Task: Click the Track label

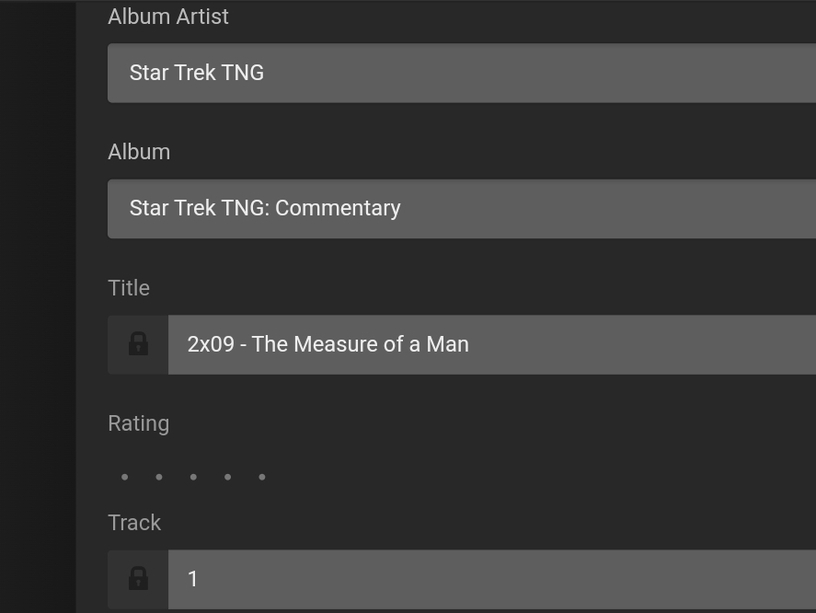Action: (134, 523)
